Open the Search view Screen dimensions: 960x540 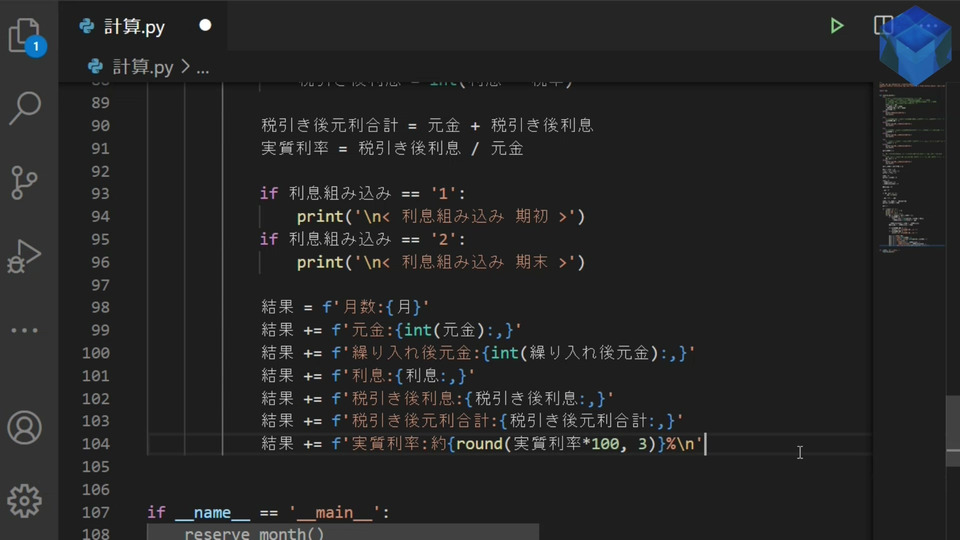[24, 108]
